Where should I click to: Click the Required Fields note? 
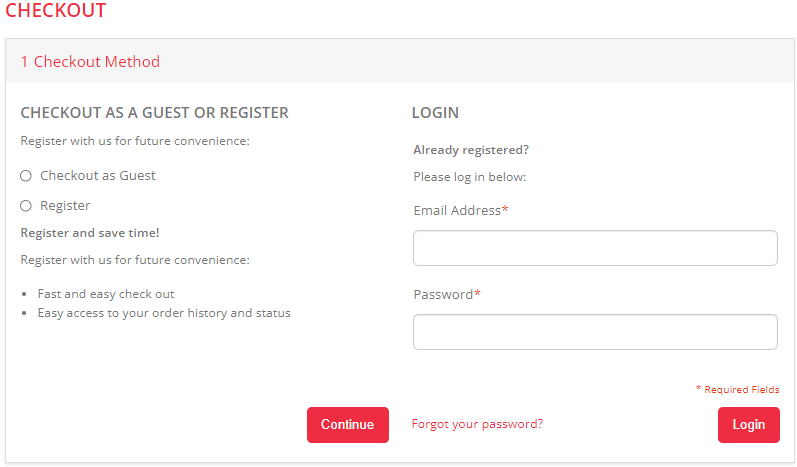point(738,390)
